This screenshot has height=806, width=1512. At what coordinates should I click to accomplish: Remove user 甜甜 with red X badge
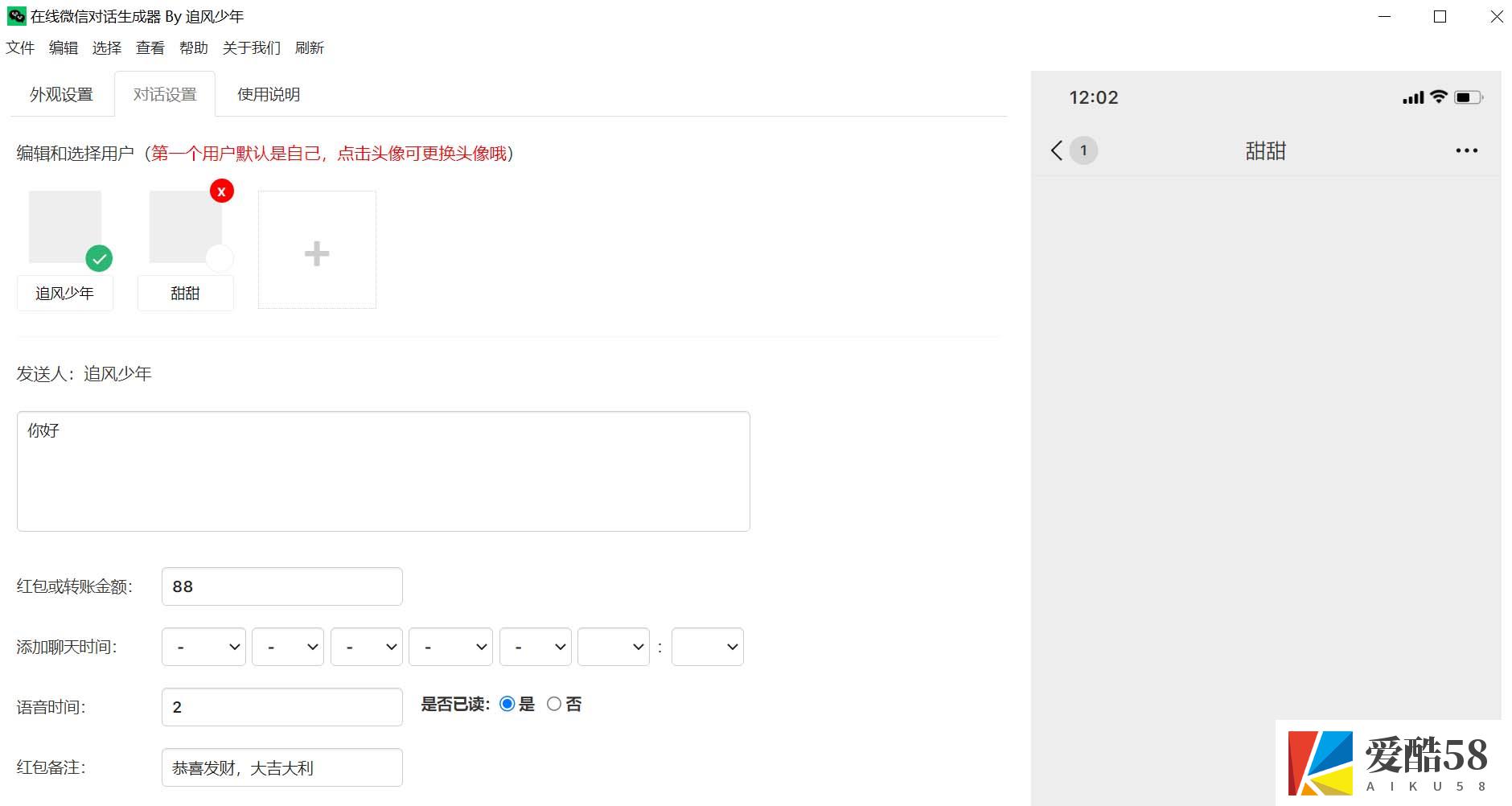(221, 191)
